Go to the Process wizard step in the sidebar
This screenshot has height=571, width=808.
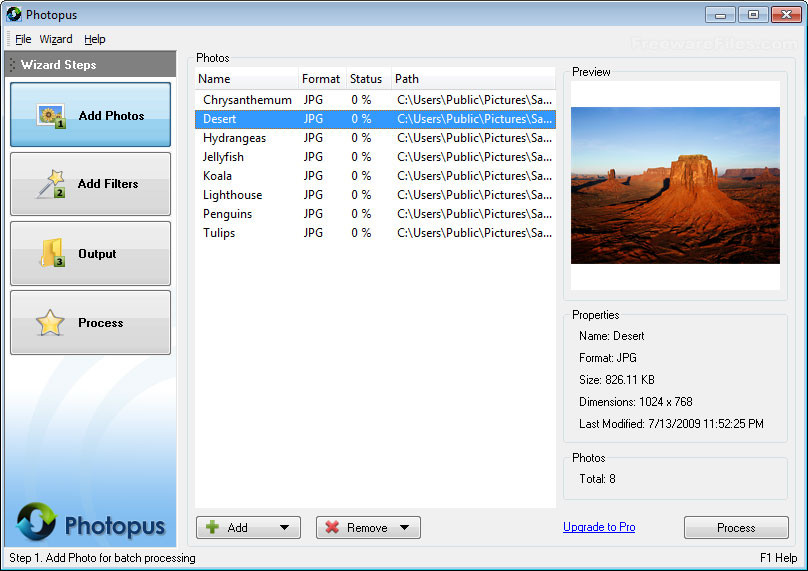(x=90, y=323)
